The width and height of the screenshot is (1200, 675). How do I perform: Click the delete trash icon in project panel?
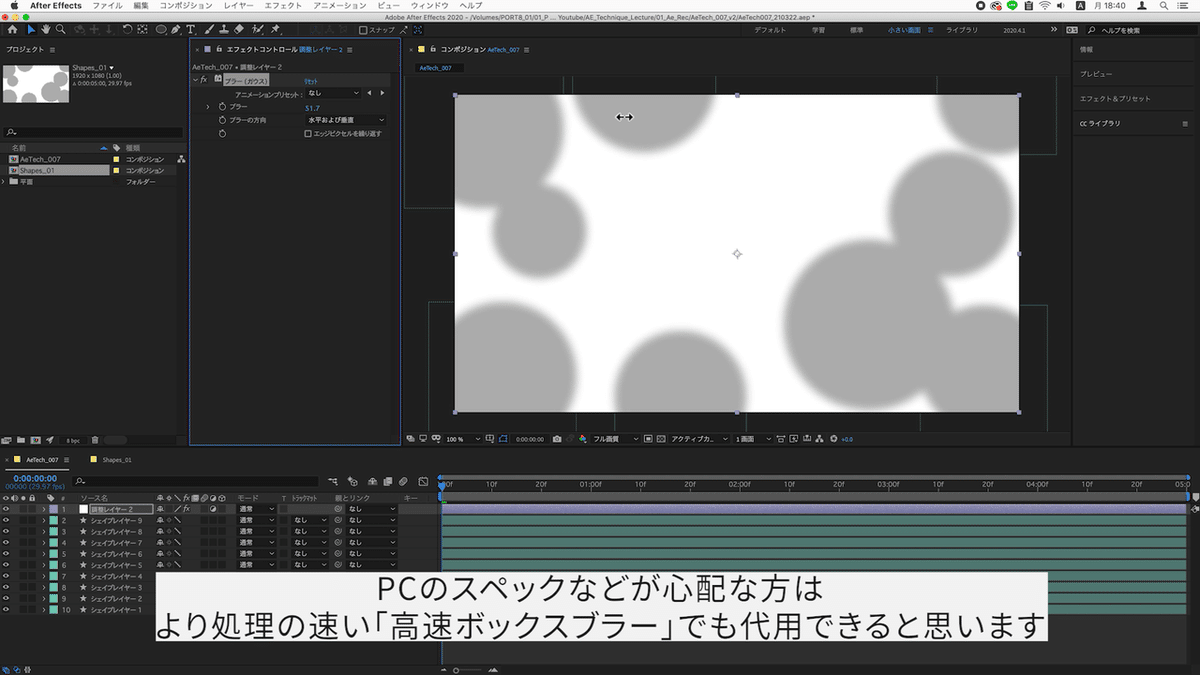[95, 439]
